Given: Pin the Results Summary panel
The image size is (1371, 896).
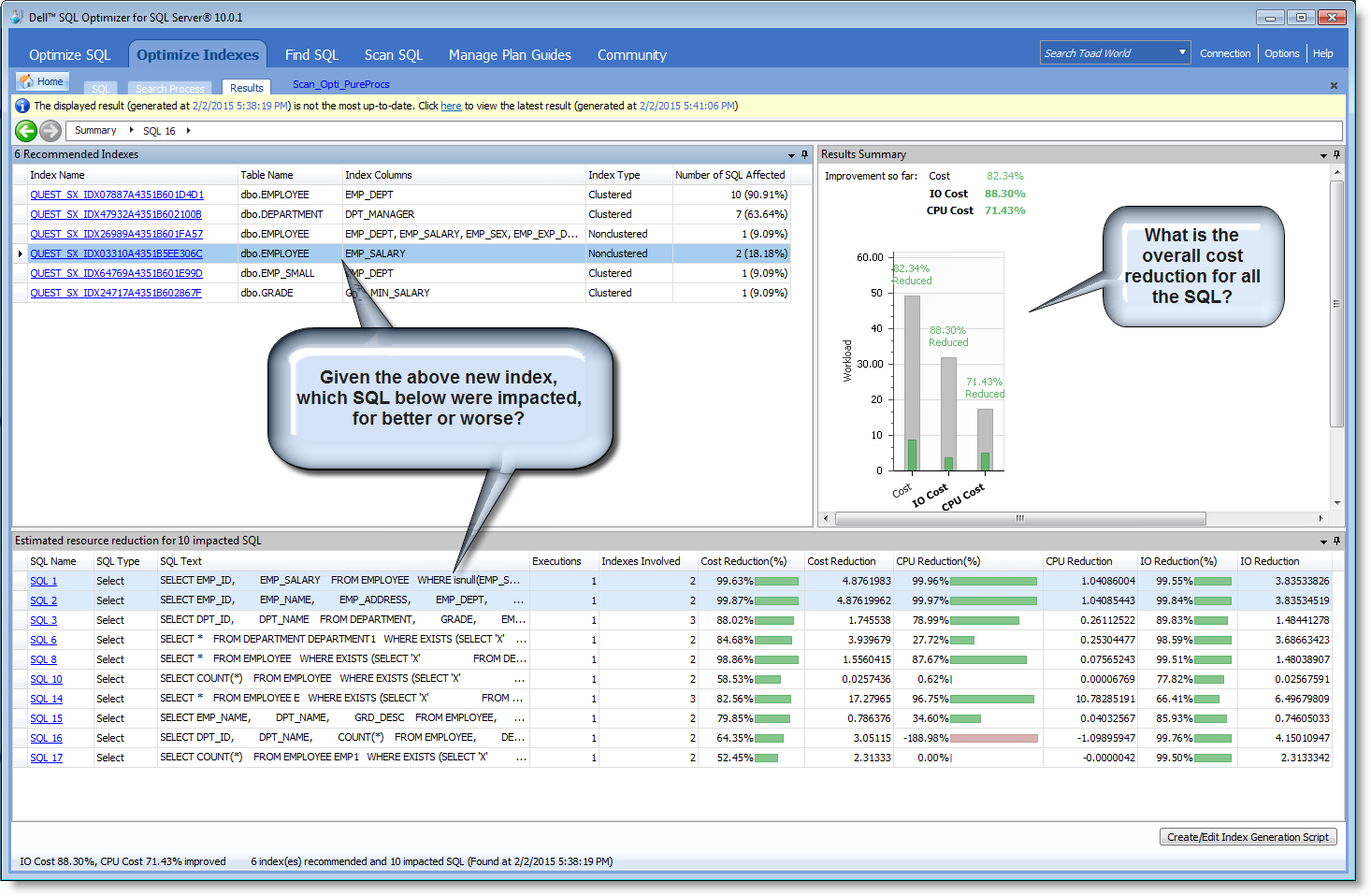Looking at the screenshot, I should click(x=1336, y=154).
